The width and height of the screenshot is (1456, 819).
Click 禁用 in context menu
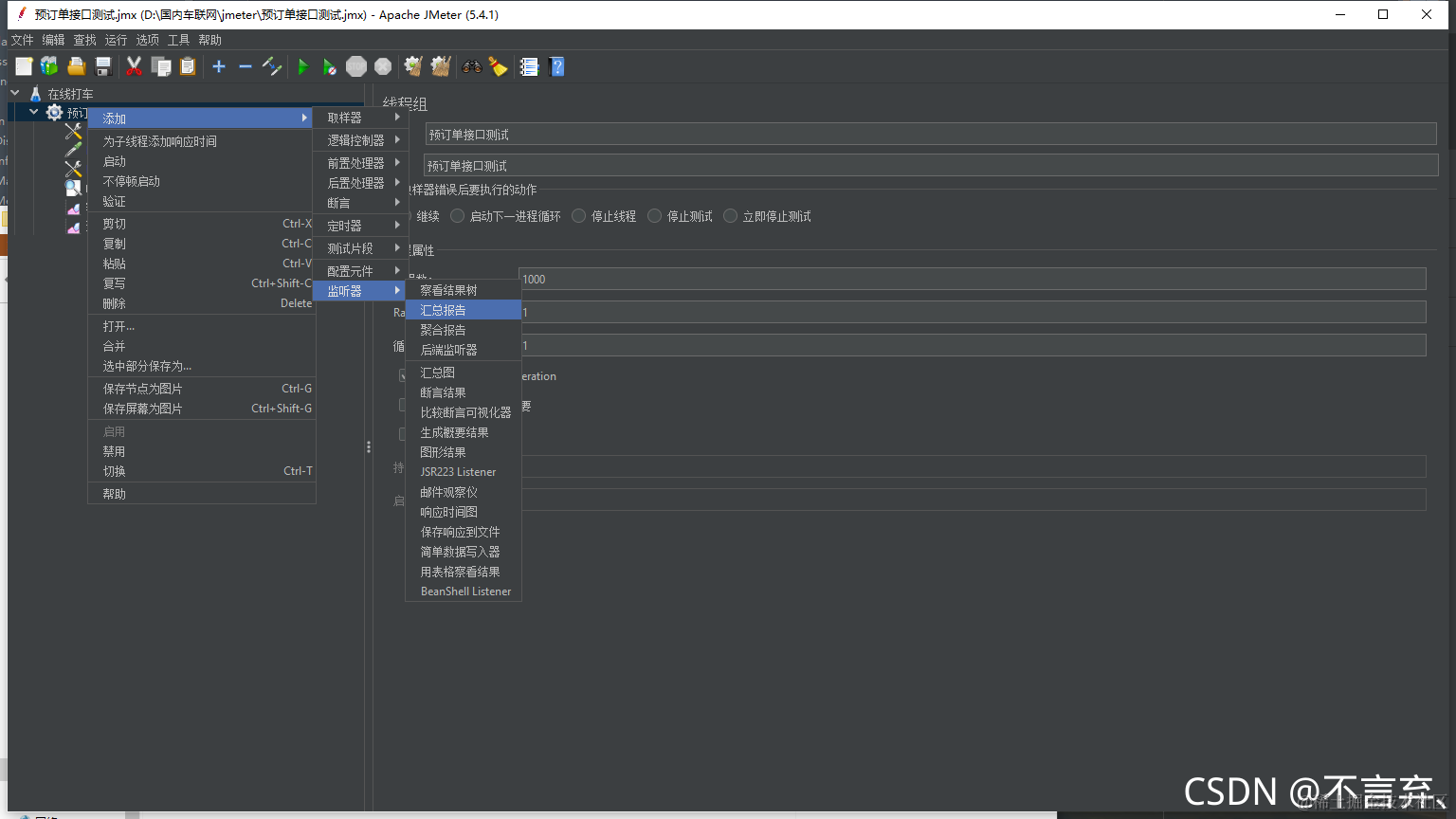pos(201,451)
